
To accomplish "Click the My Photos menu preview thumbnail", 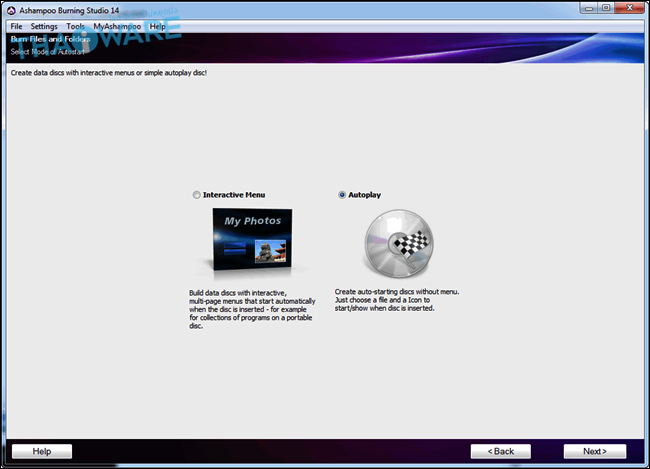I will (x=252, y=240).
